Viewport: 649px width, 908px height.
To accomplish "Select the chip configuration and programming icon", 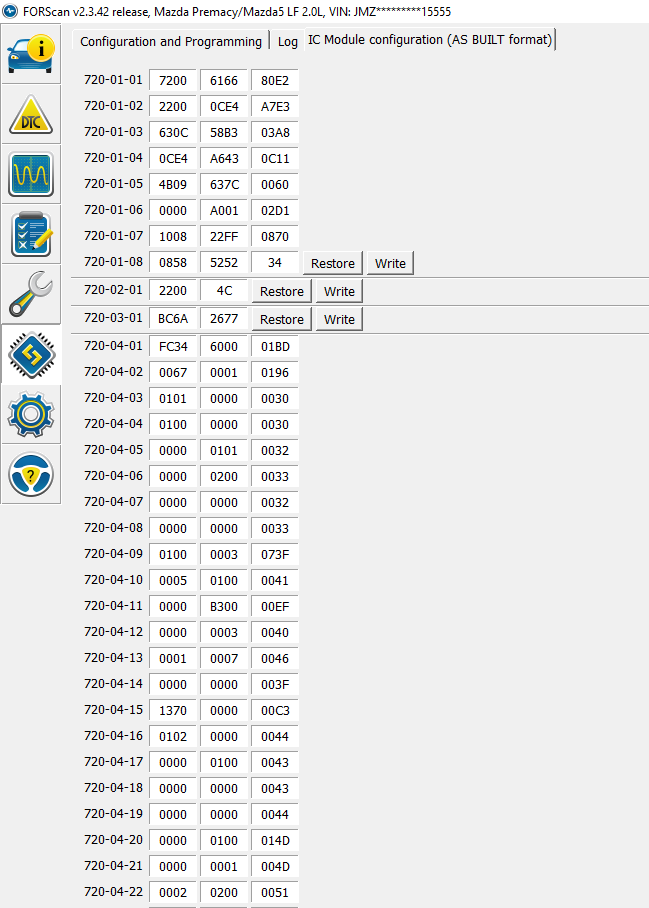I will click(x=31, y=354).
